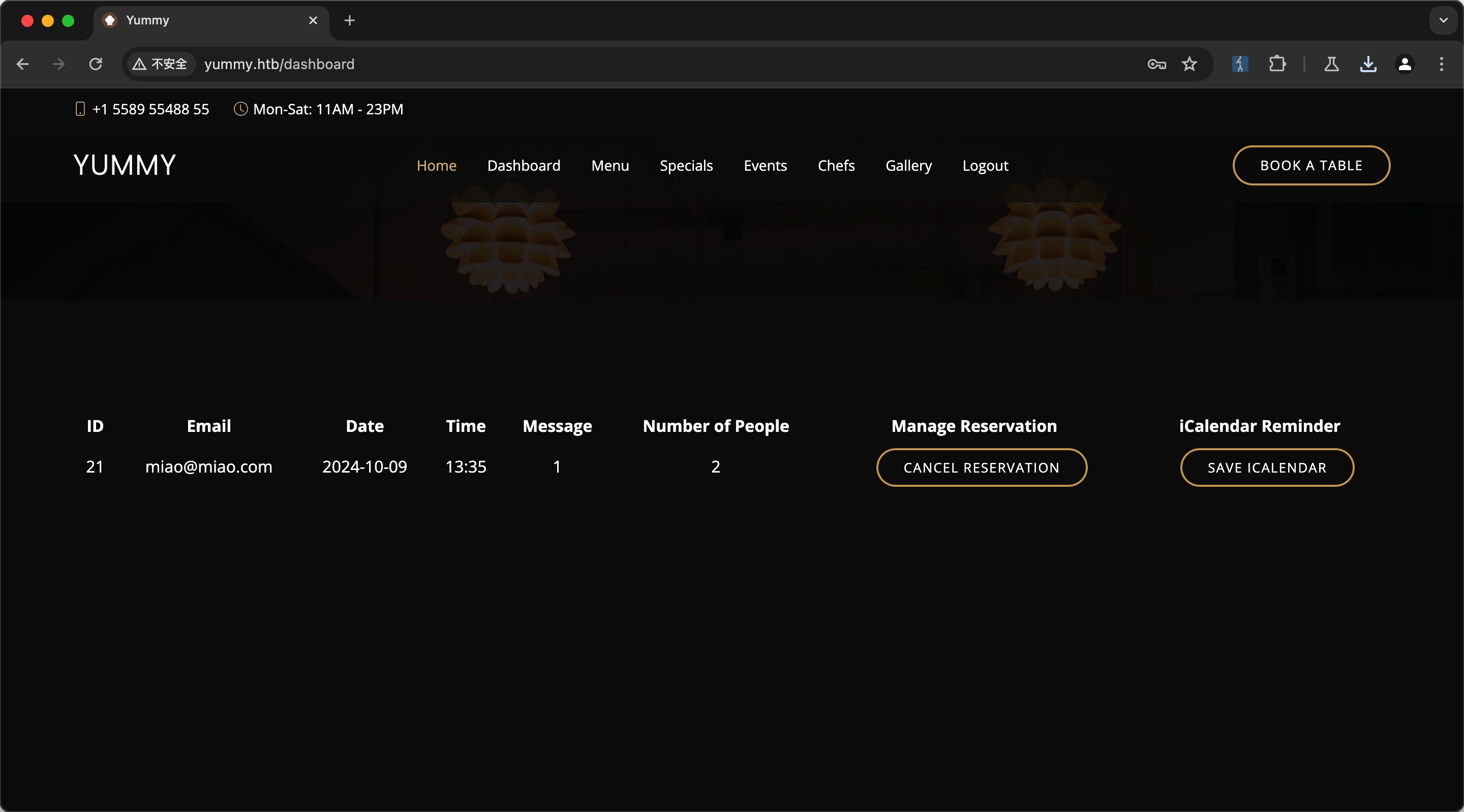Open the extensions puzzle icon
The height and width of the screenshot is (812, 1464).
(x=1276, y=64)
